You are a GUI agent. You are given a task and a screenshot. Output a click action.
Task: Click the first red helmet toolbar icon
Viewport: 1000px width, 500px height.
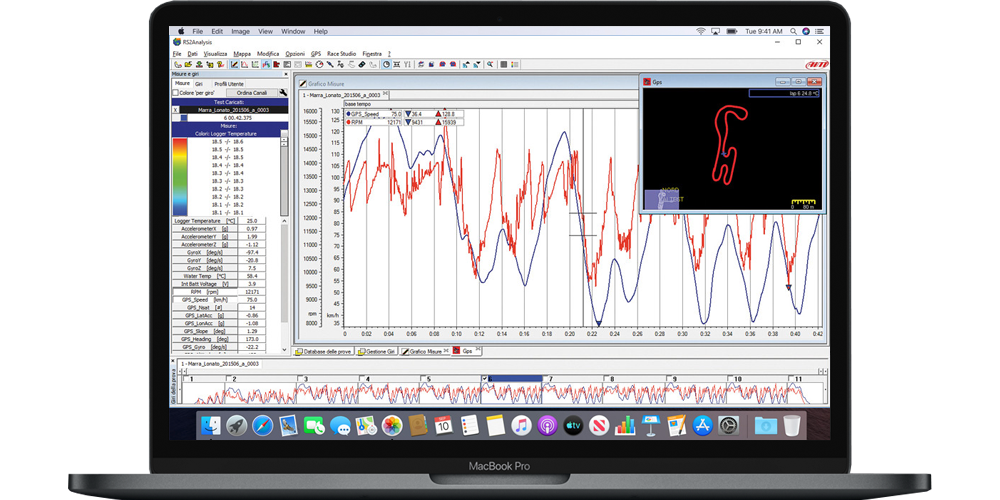click(442, 64)
